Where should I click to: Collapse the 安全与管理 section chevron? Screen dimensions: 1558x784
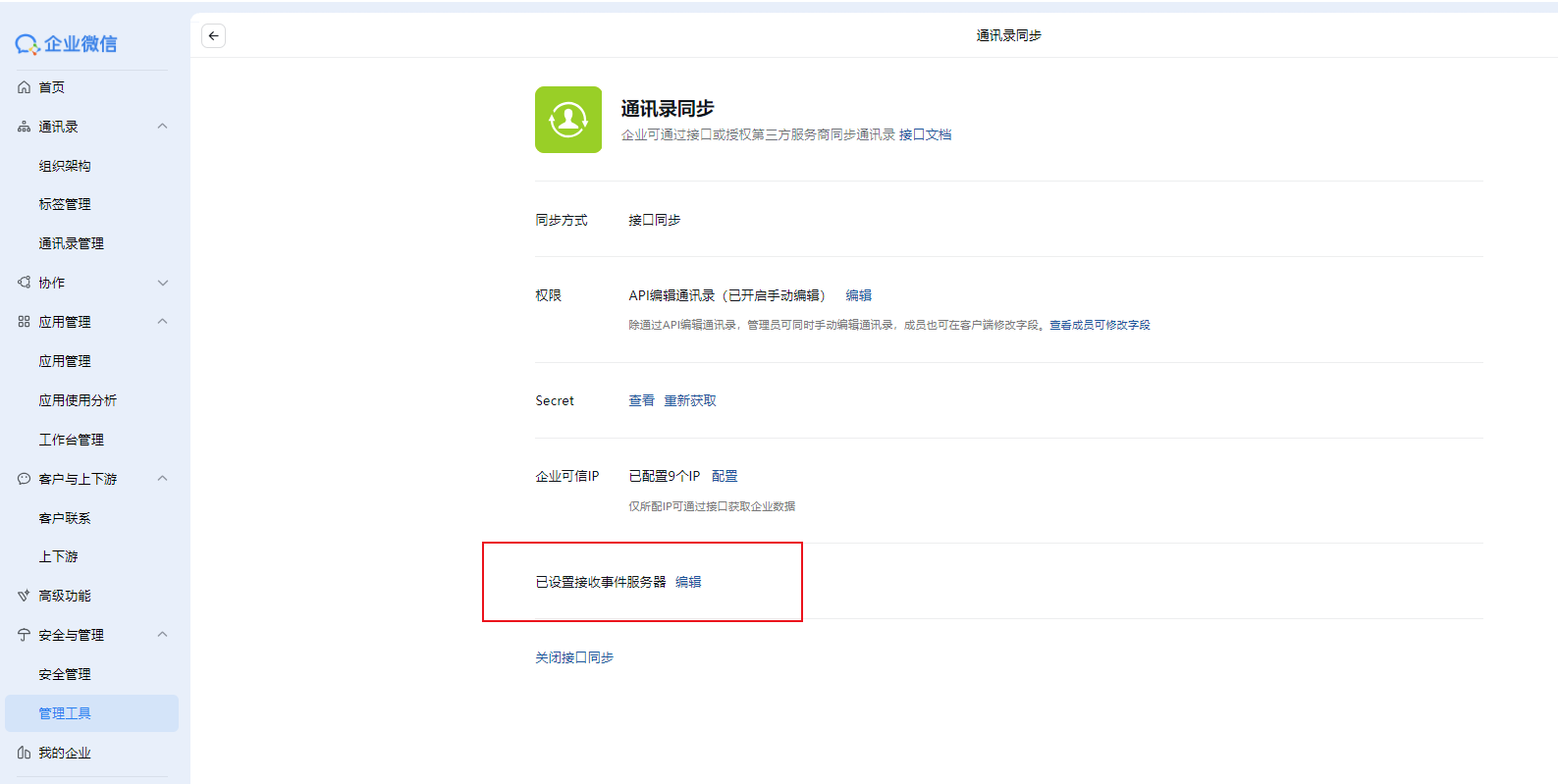(163, 635)
